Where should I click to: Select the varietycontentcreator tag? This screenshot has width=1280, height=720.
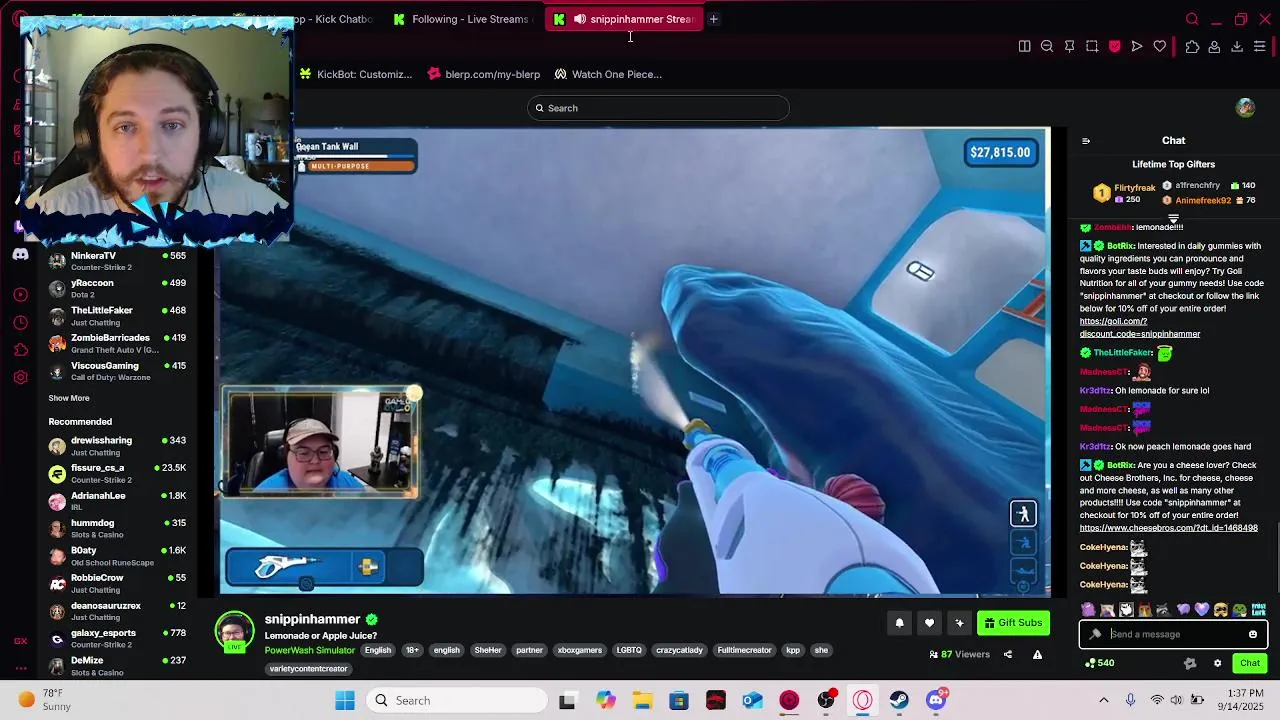308,669
